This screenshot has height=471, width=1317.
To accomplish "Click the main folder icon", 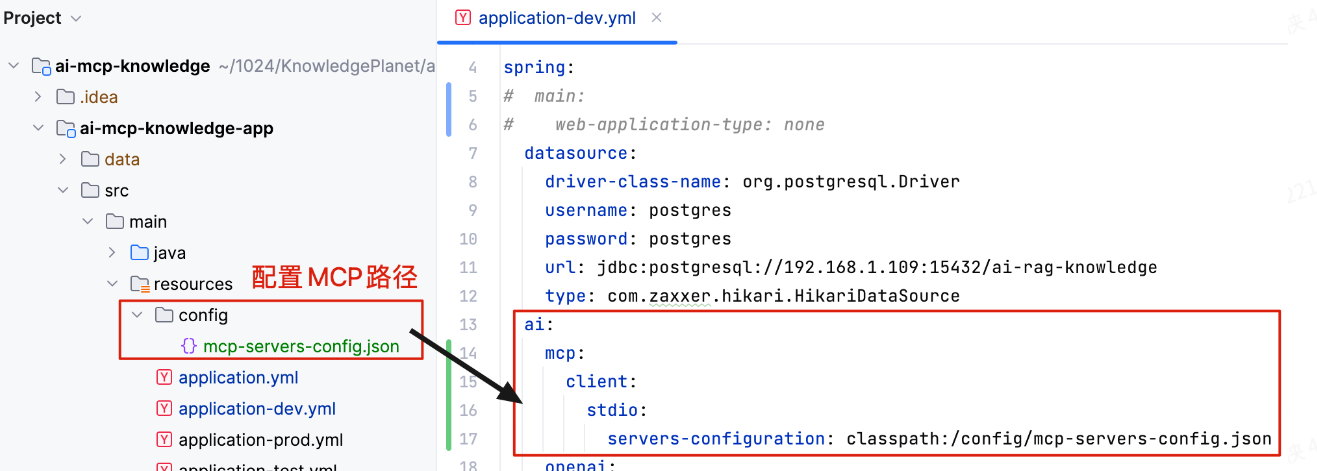I will click(114, 221).
